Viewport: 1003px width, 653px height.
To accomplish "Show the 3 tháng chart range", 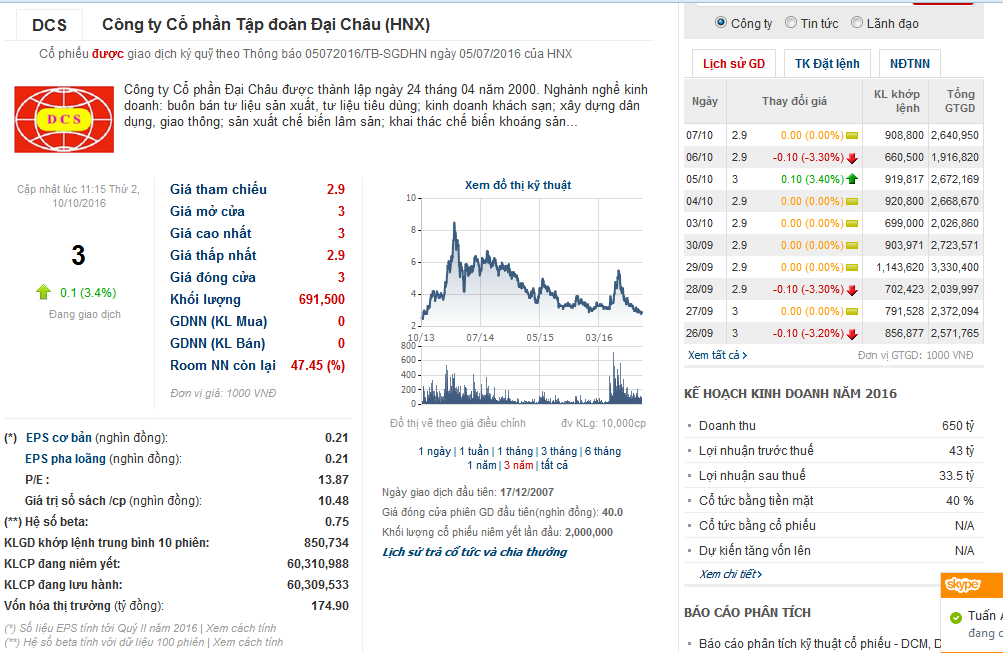I will pos(558,451).
